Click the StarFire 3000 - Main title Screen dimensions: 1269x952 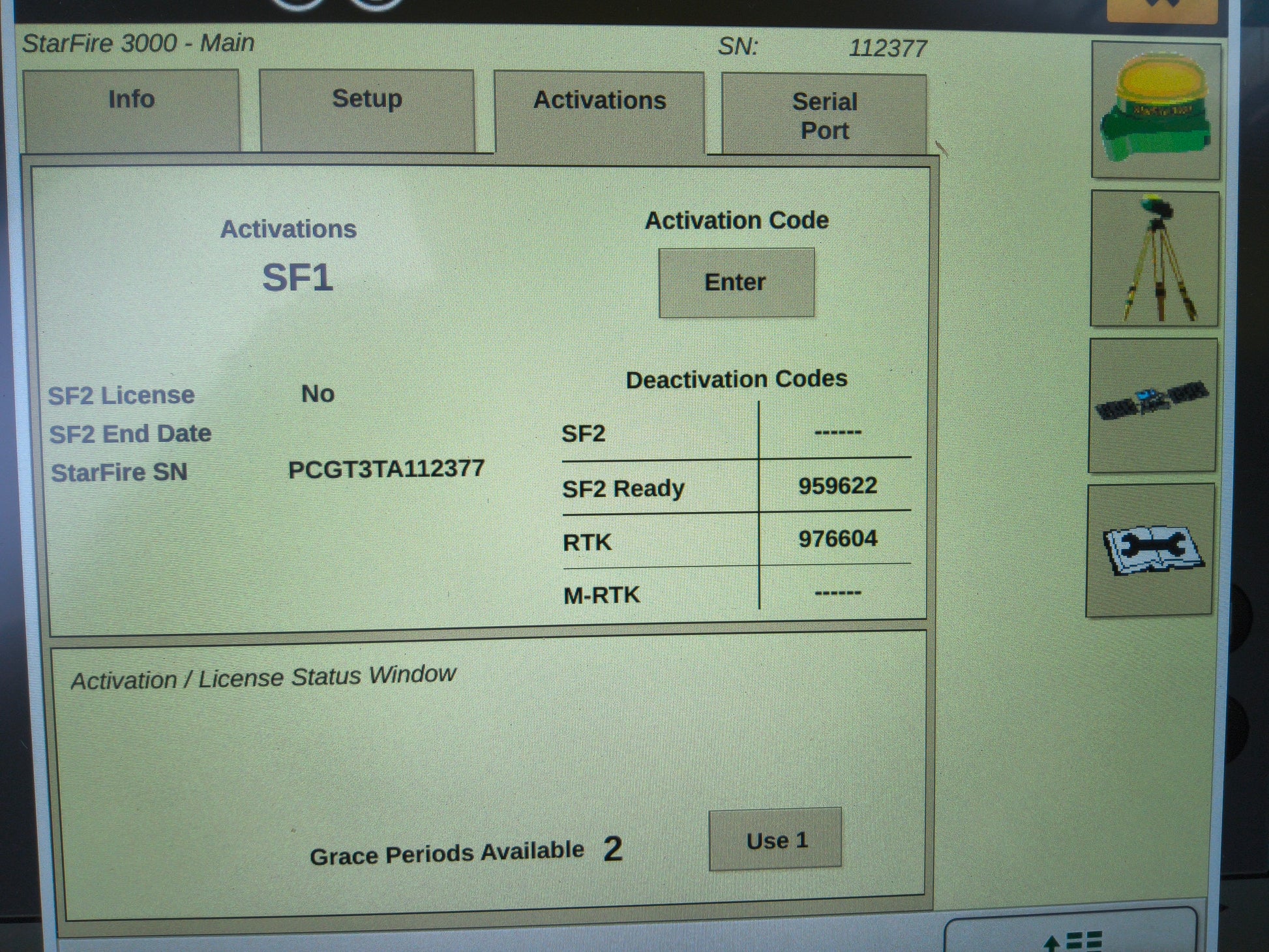pos(138,43)
